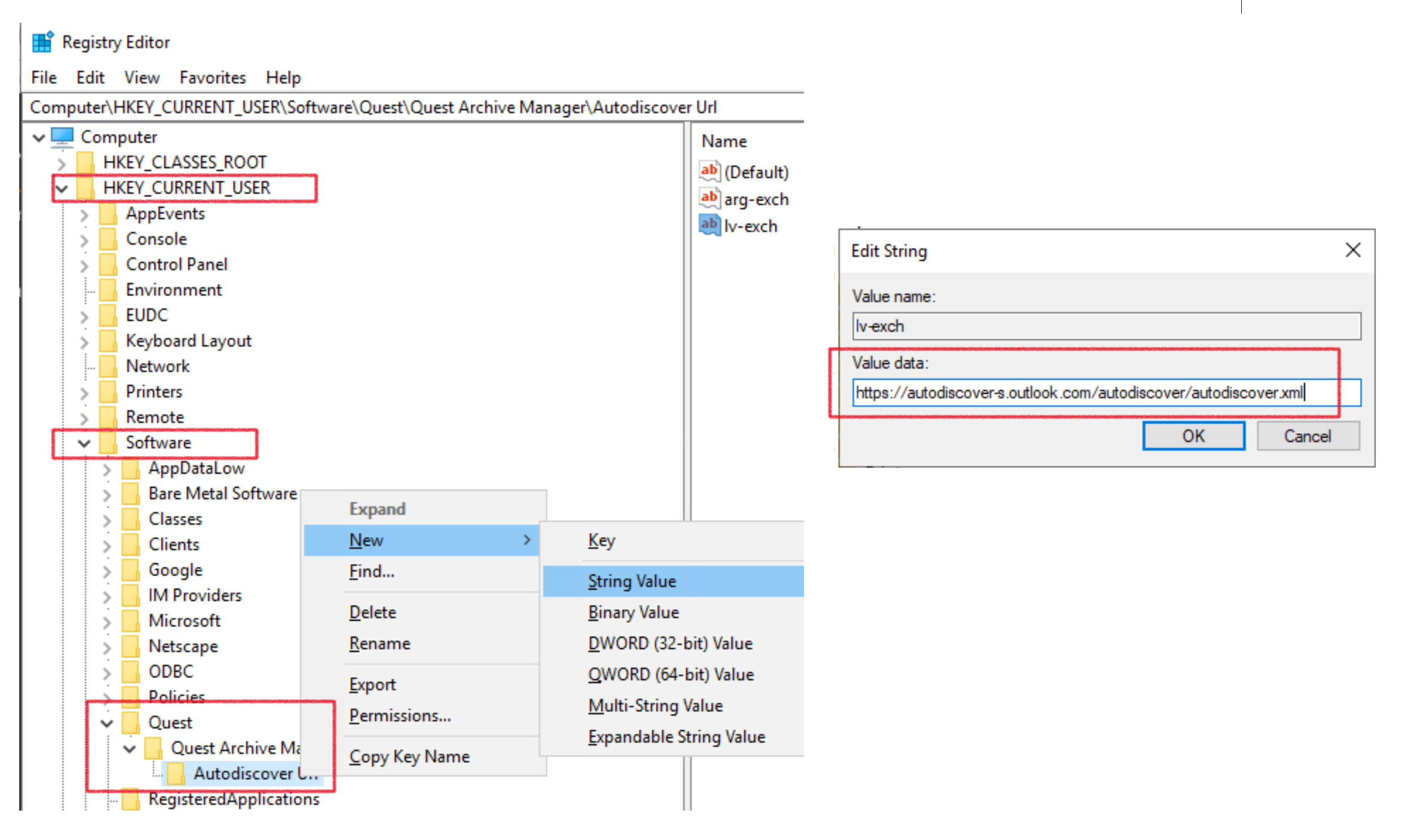Collapse the Quest tree node
Screen dimensions: 1411x840
(x=106, y=723)
